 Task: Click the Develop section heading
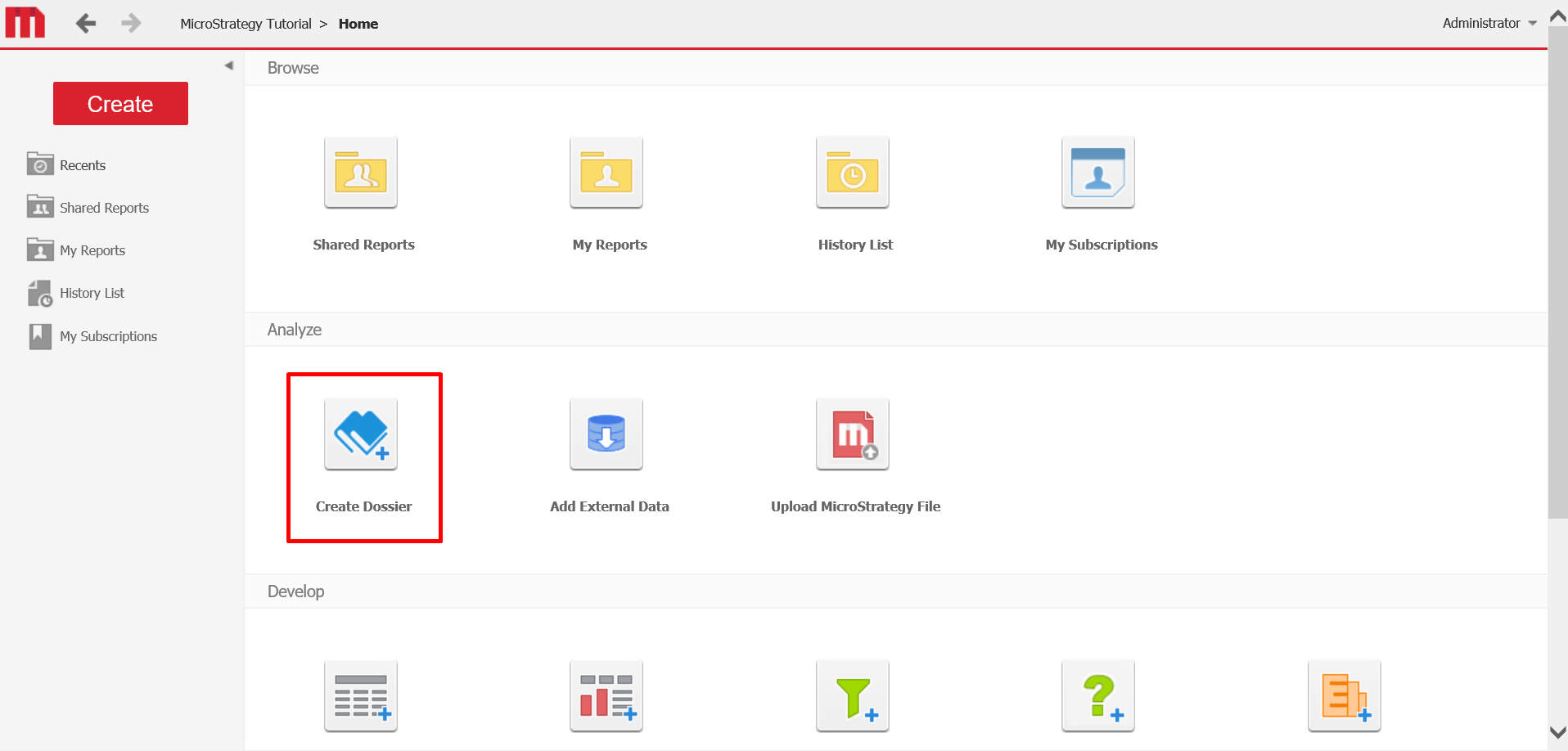295,591
